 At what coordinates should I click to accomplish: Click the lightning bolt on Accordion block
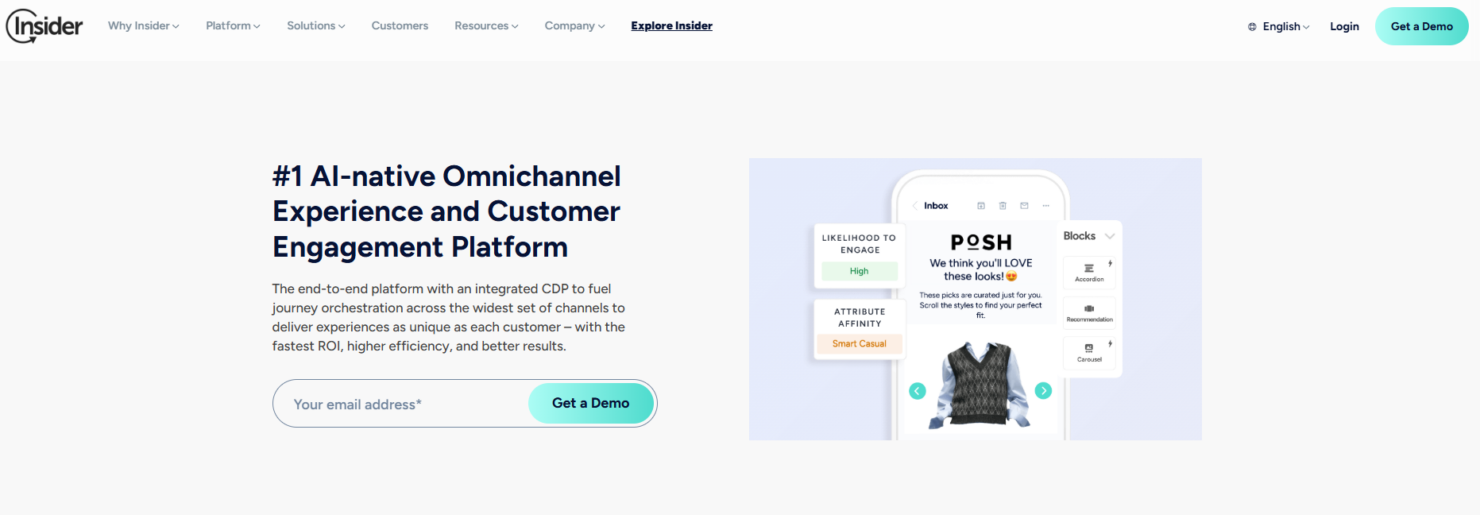point(1110,264)
